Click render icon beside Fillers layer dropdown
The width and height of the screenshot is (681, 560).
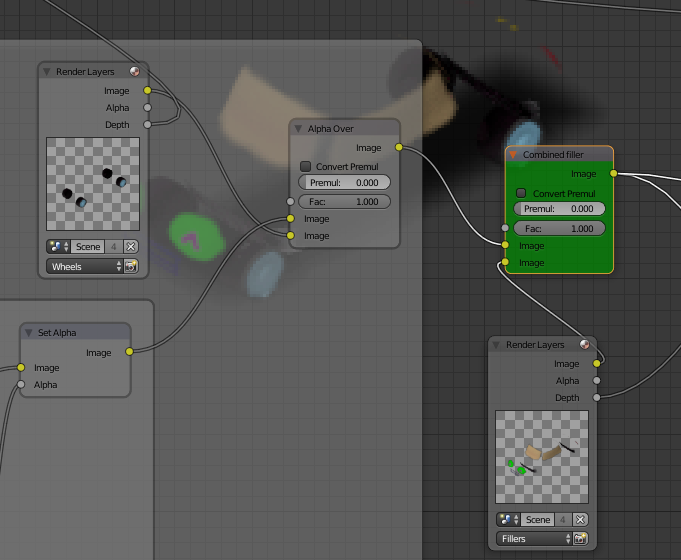click(580, 539)
